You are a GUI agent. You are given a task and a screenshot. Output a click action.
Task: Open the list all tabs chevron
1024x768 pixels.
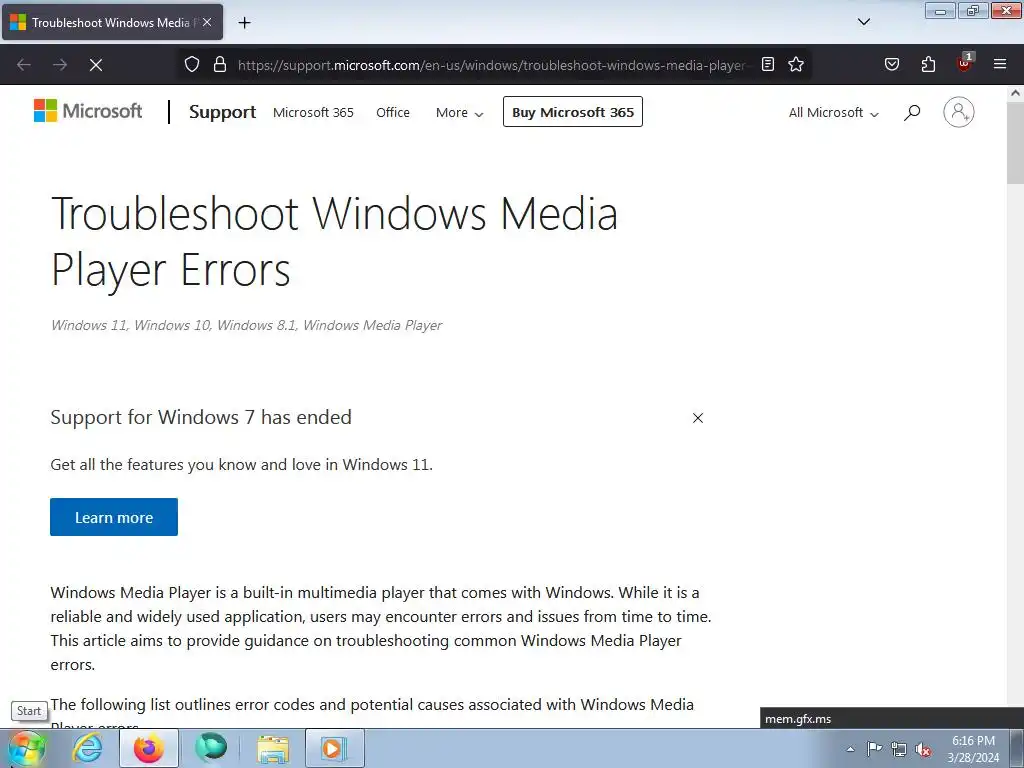coord(863,22)
